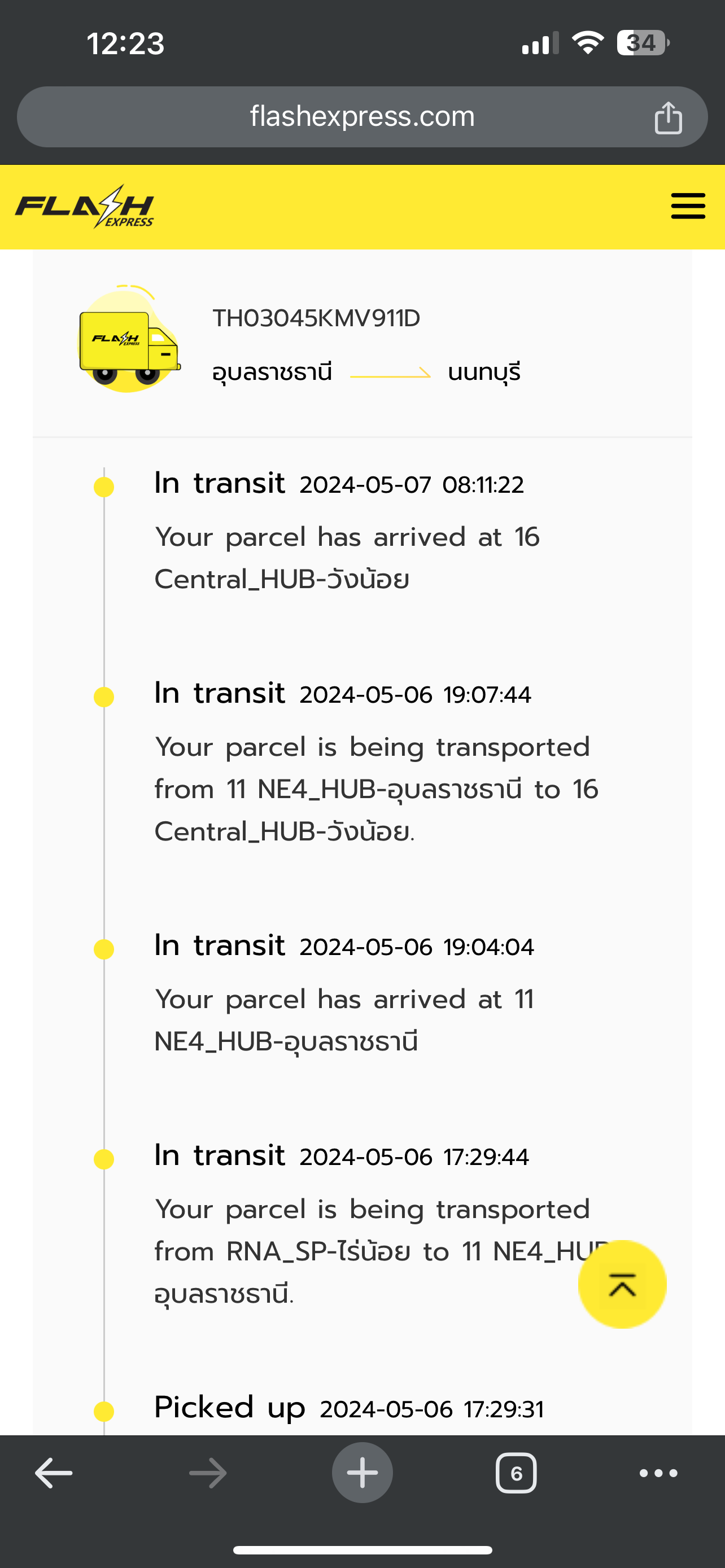Viewport: 725px width, 1568px height.
Task: Tap the 2024-05-07 08:11:22 timeline dot
Action: [104, 487]
